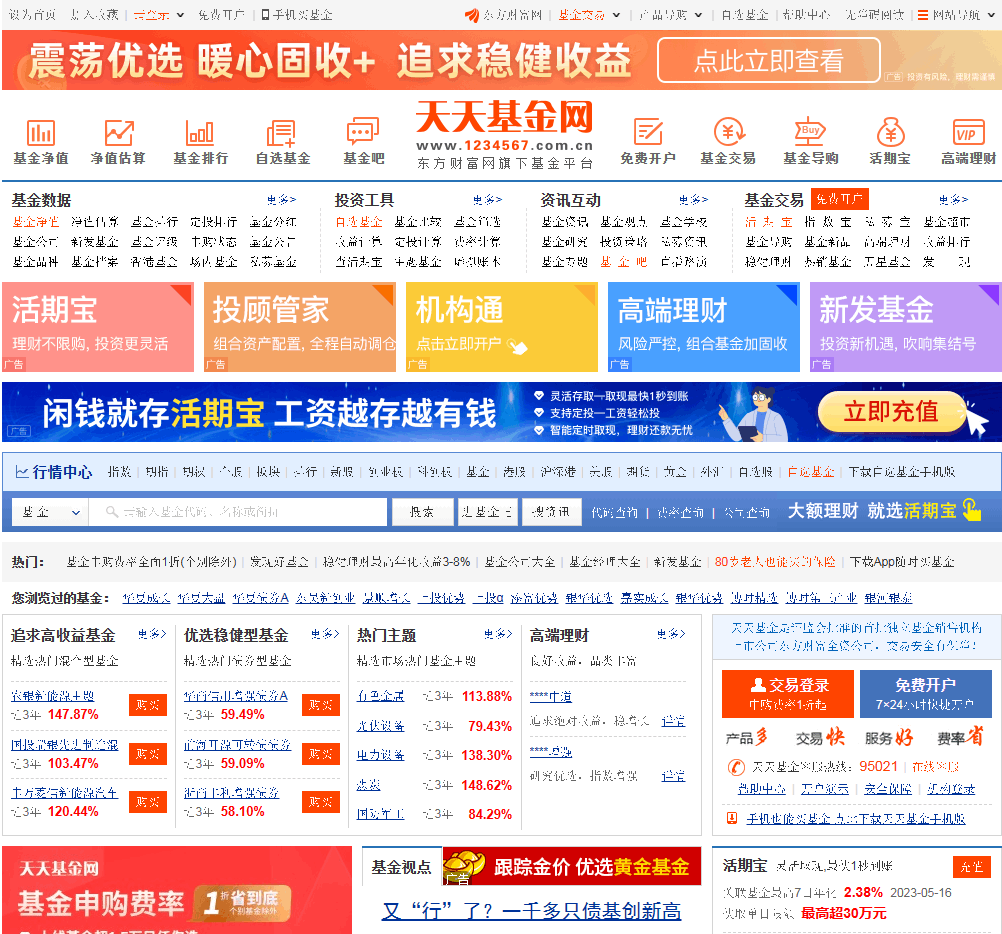
Task: Open the 行情中心 heading link
Action: (63, 472)
